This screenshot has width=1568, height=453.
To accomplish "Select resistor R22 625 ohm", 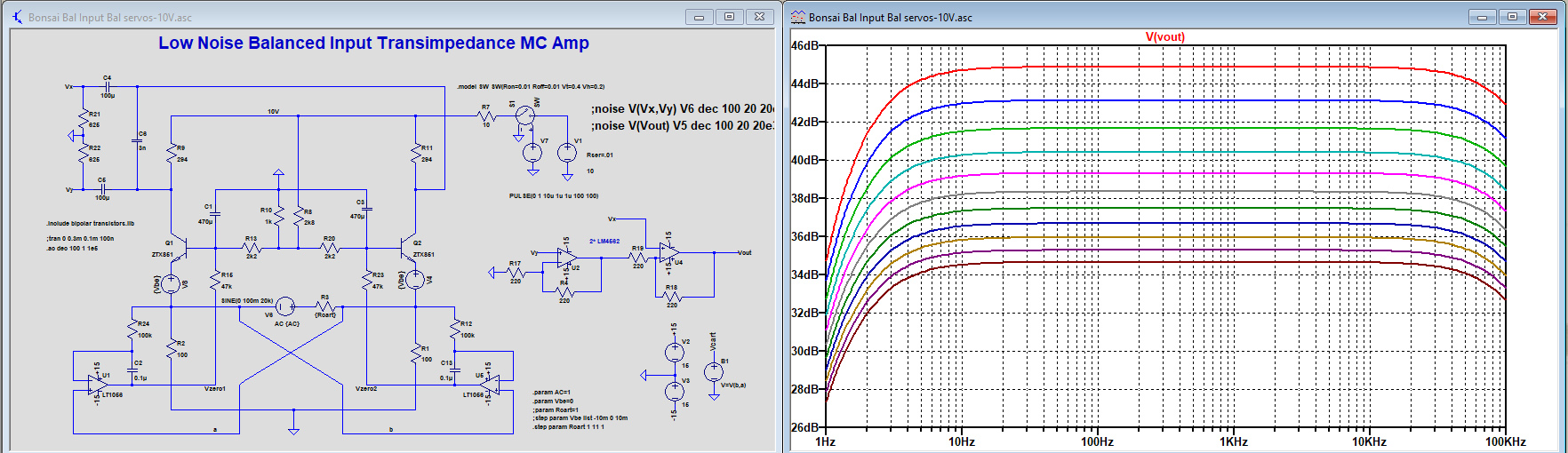I will point(84,154).
